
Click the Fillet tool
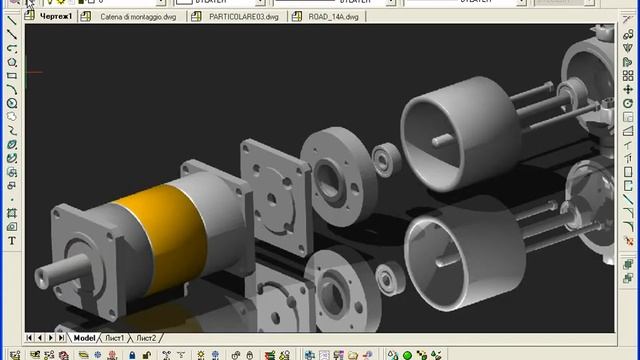point(628,227)
